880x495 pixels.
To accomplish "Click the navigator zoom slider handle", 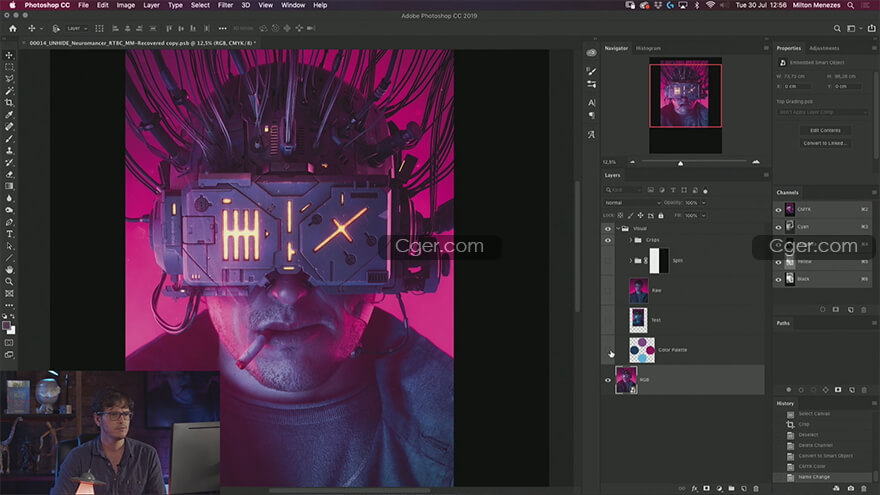I will tap(680, 163).
